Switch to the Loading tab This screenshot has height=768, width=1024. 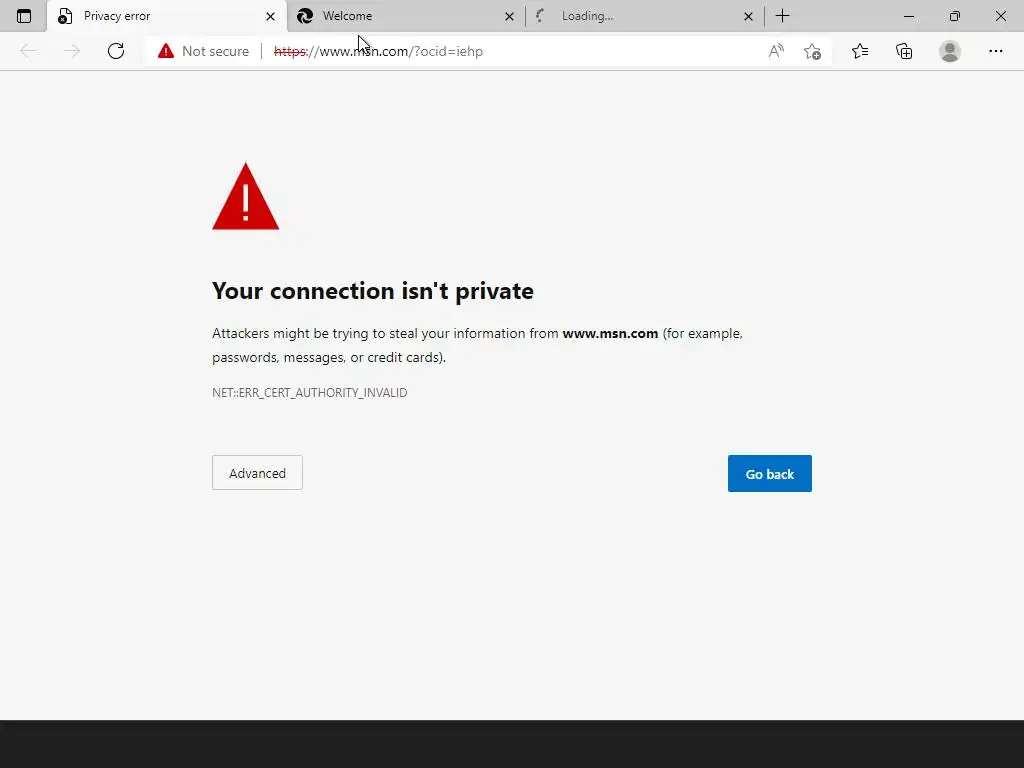640,16
